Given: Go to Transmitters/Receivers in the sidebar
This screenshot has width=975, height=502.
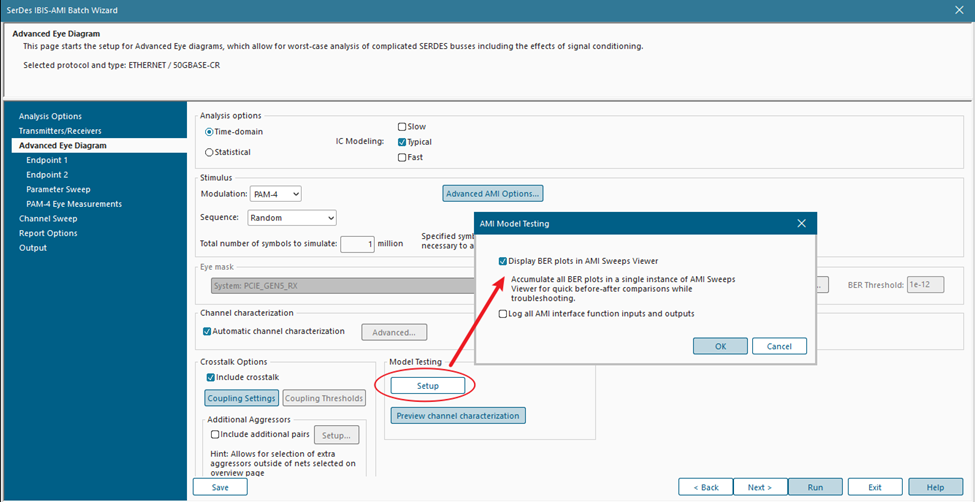Looking at the screenshot, I should pyautogui.click(x=60, y=131).
